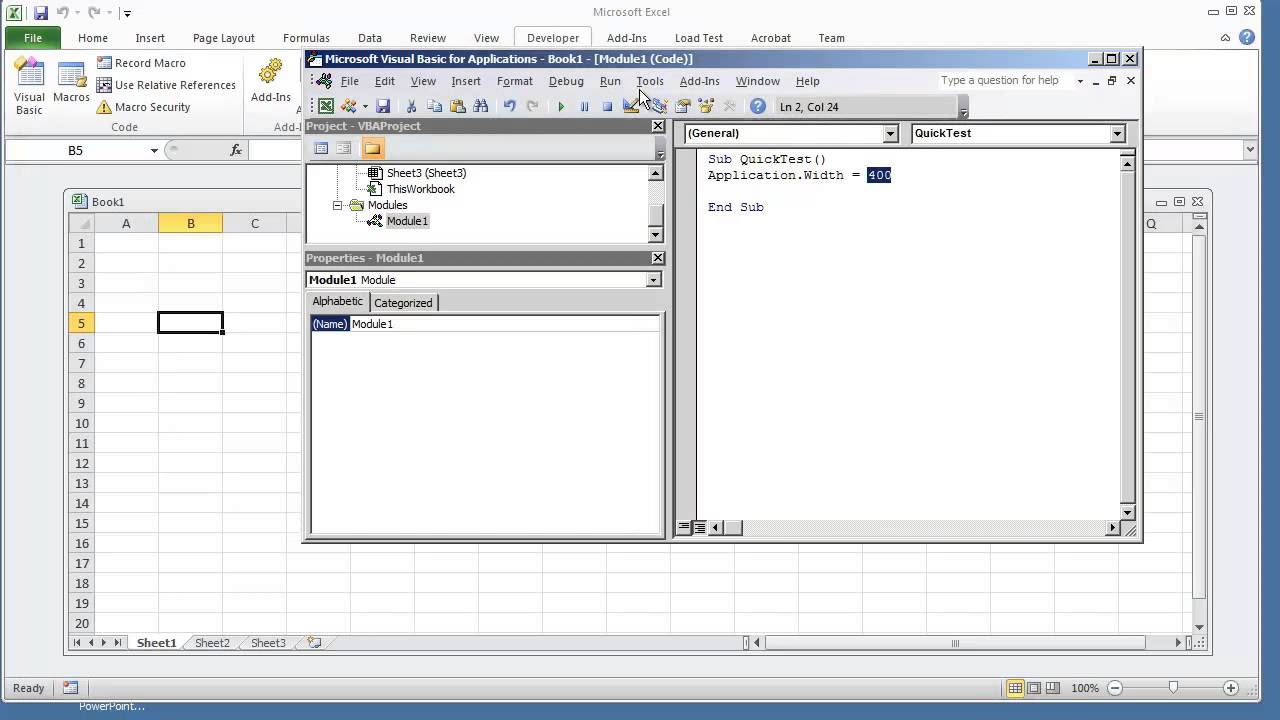1280x720 pixels.
Task: Open the Insert UserForm dropdown arrow
Action: click(x=365, y=106)
